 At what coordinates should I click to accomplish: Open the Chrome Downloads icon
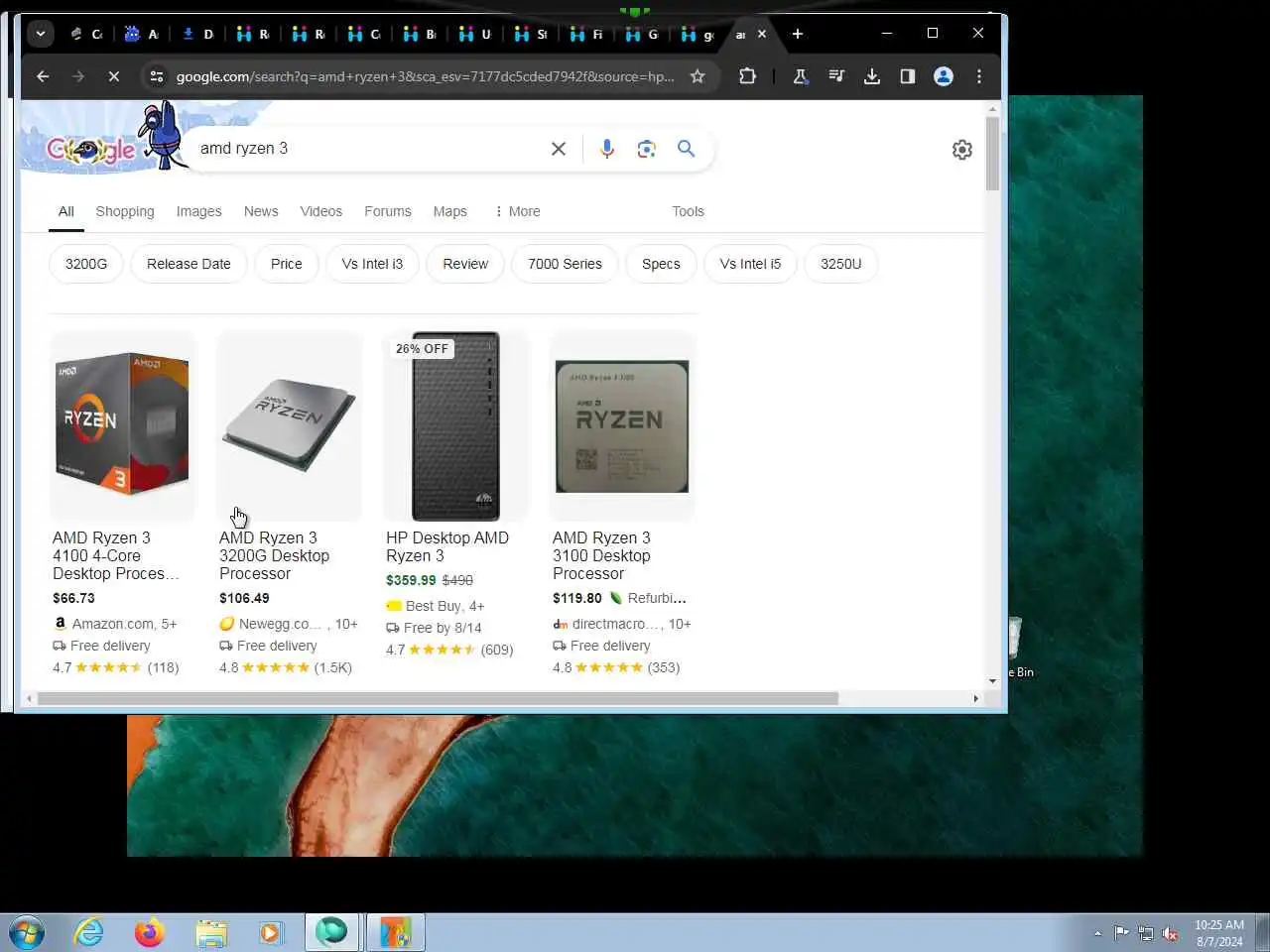[x=872, y=76]
